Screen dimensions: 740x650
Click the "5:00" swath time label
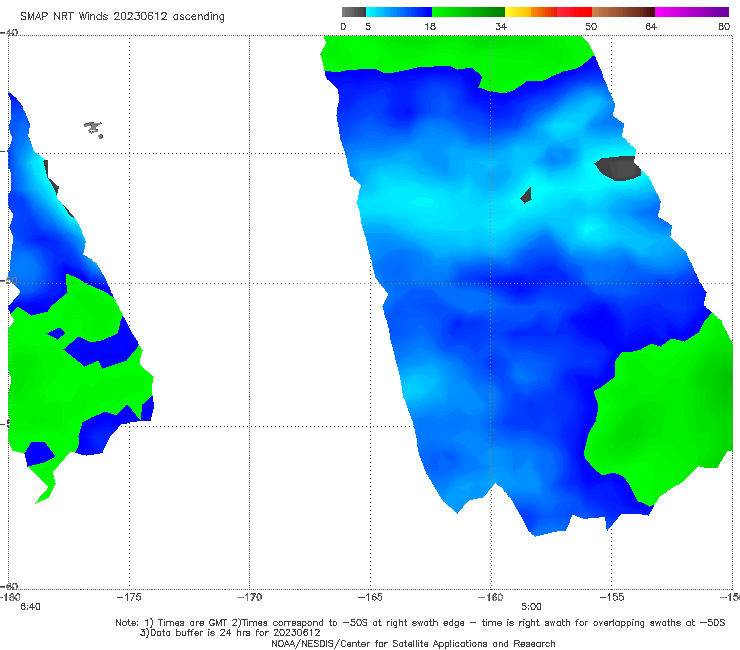[x=531, y=607]
